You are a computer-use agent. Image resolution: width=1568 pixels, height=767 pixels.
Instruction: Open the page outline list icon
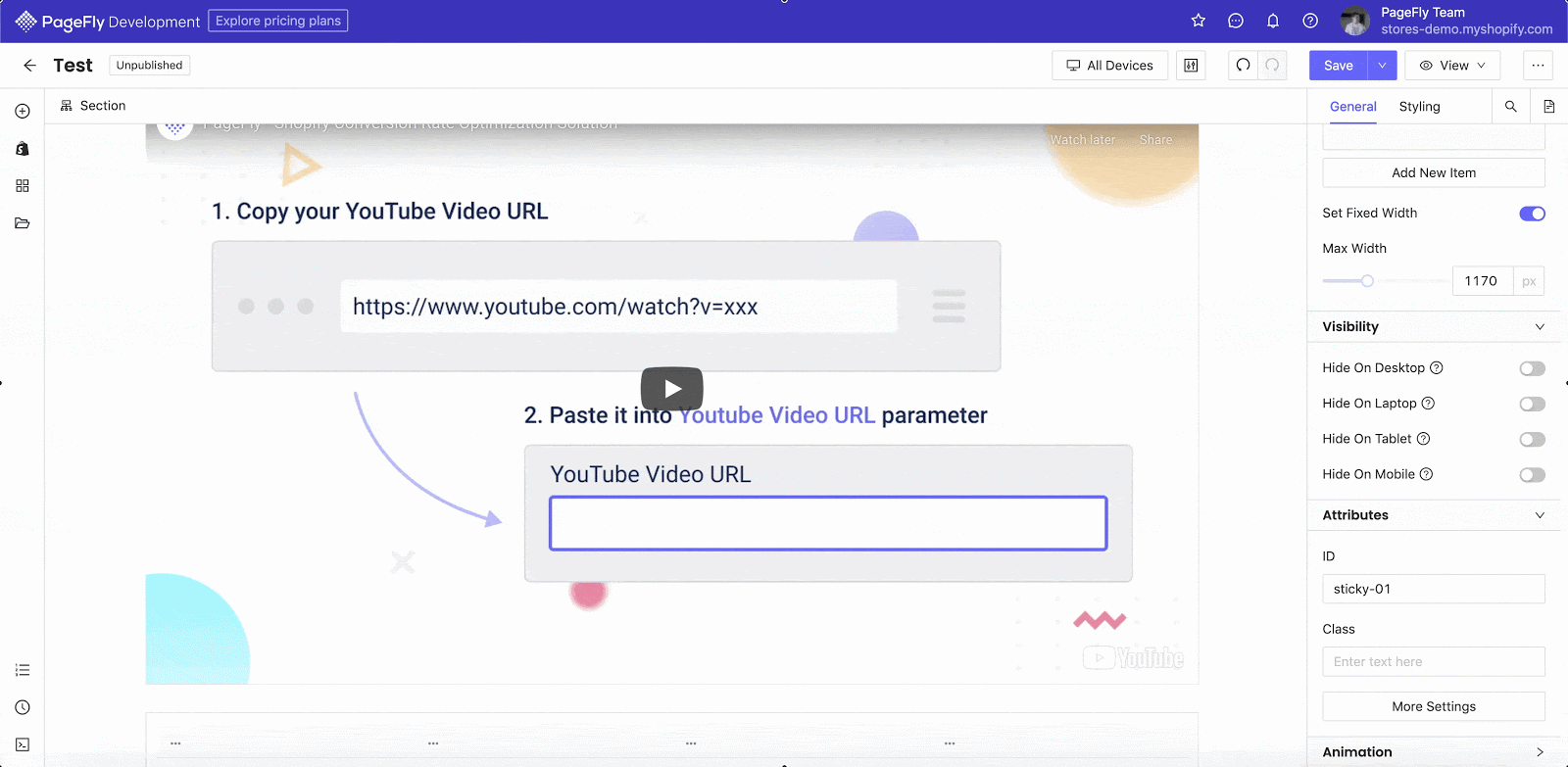[x=23, y=670]
